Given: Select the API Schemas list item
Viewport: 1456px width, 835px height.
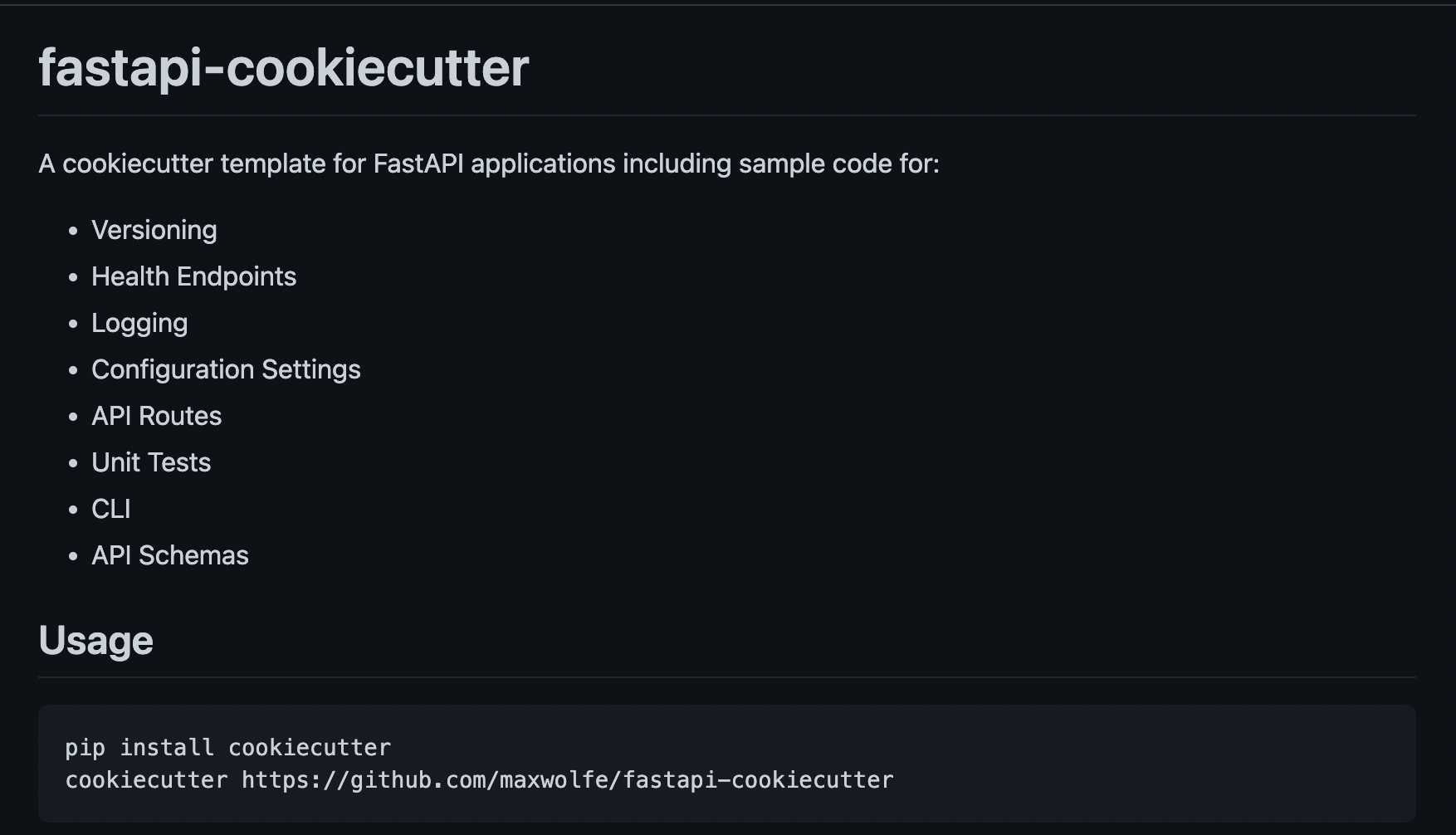Looking at the screenshot, I should pos(169,555).
